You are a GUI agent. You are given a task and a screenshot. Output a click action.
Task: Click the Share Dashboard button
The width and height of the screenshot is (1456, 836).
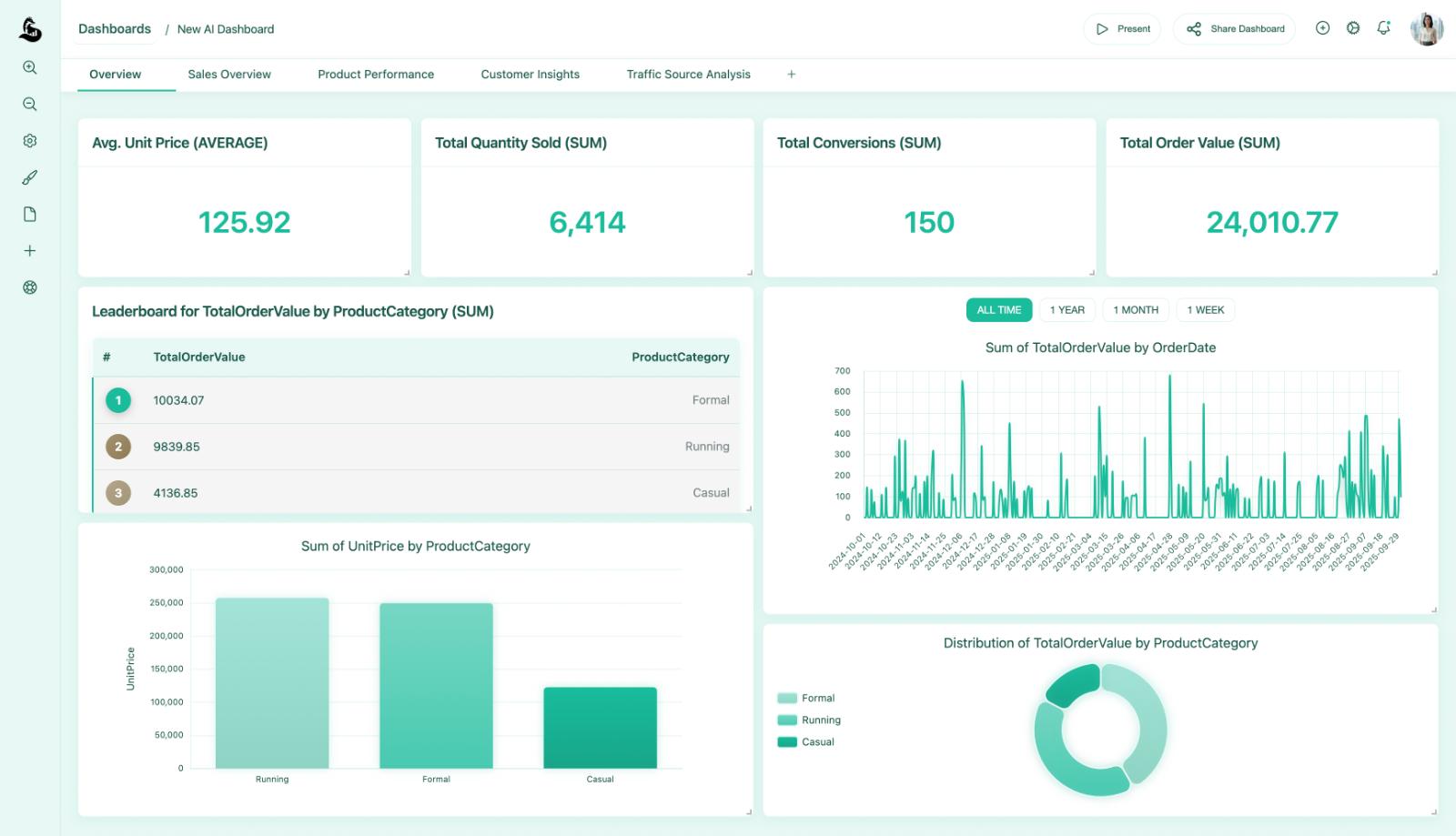[1234, 29]
